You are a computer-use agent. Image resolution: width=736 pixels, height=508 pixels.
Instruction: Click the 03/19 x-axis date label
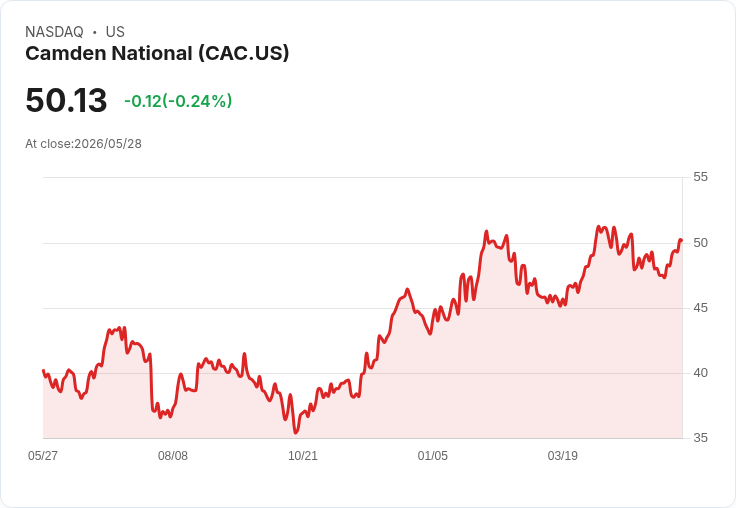click(x=563, y=455)
